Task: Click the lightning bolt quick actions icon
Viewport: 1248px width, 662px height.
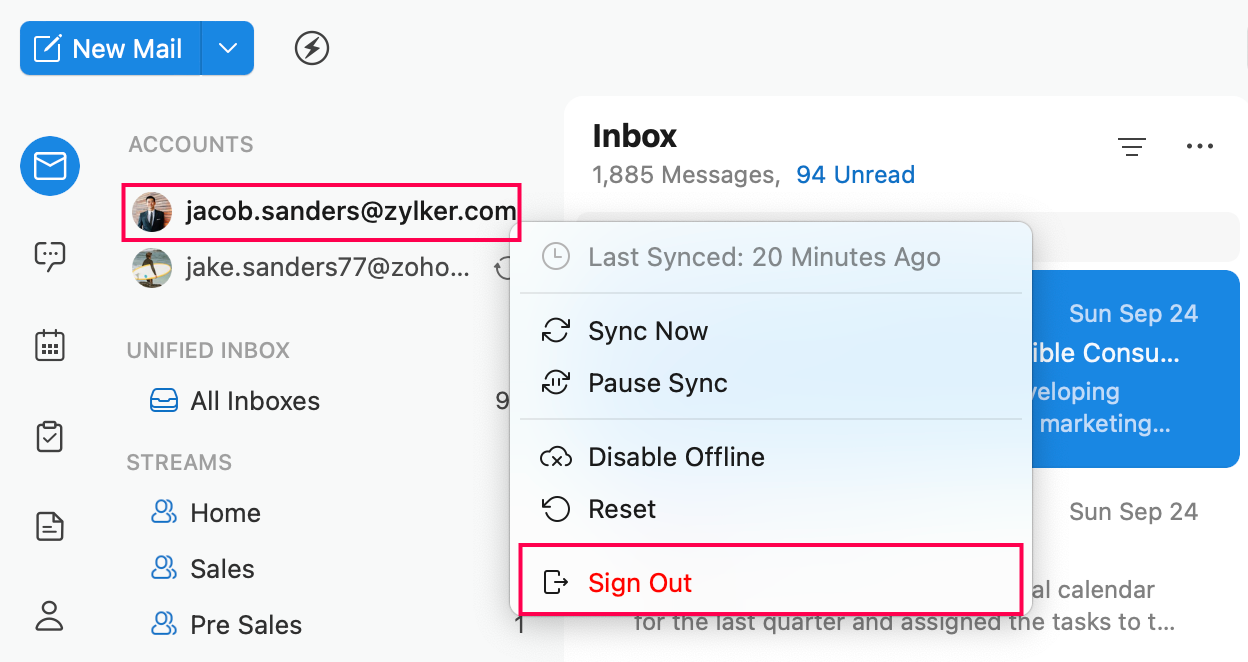Action: [312, 48]
